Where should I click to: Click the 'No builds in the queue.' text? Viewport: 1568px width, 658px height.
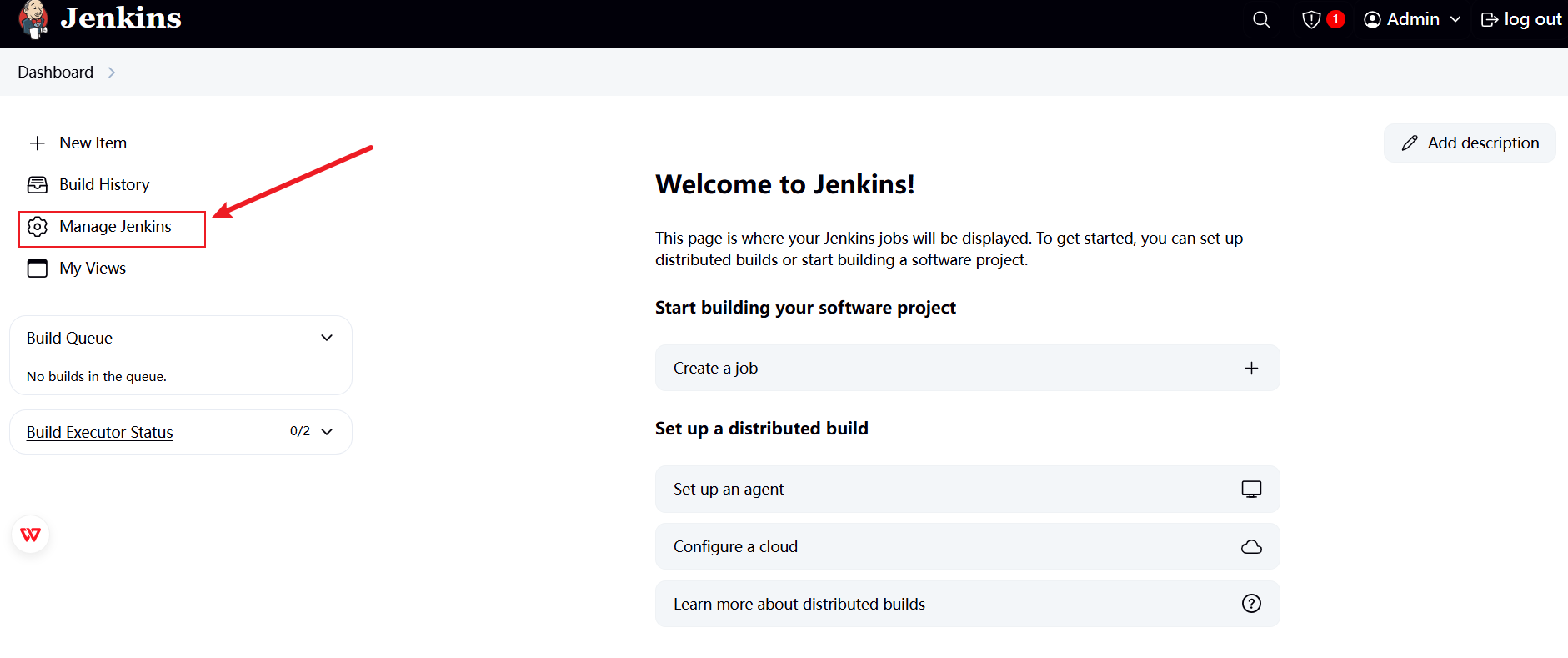[x=97, y=376]
